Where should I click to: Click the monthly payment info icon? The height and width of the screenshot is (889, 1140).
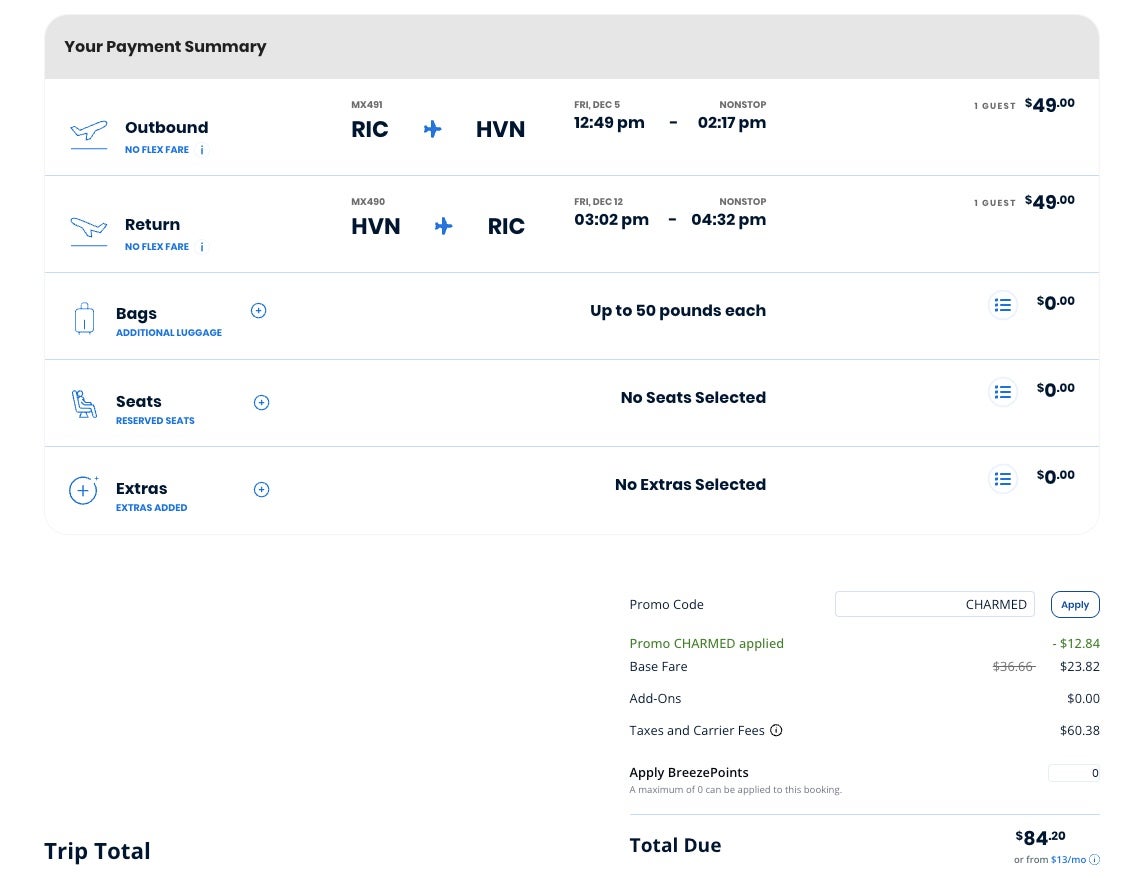1094,860
